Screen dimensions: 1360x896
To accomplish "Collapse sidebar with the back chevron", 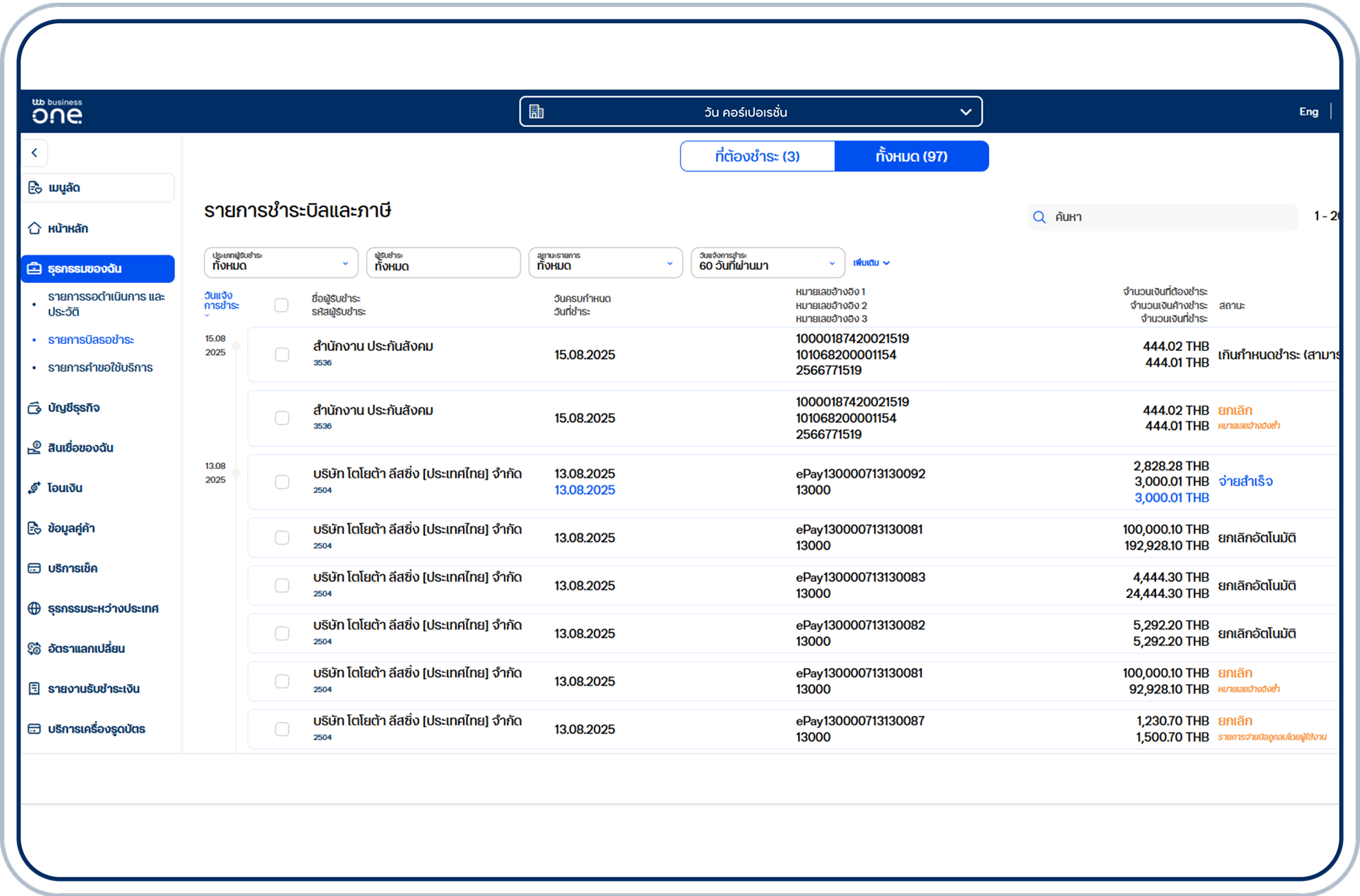I will (x=34, y=152).
